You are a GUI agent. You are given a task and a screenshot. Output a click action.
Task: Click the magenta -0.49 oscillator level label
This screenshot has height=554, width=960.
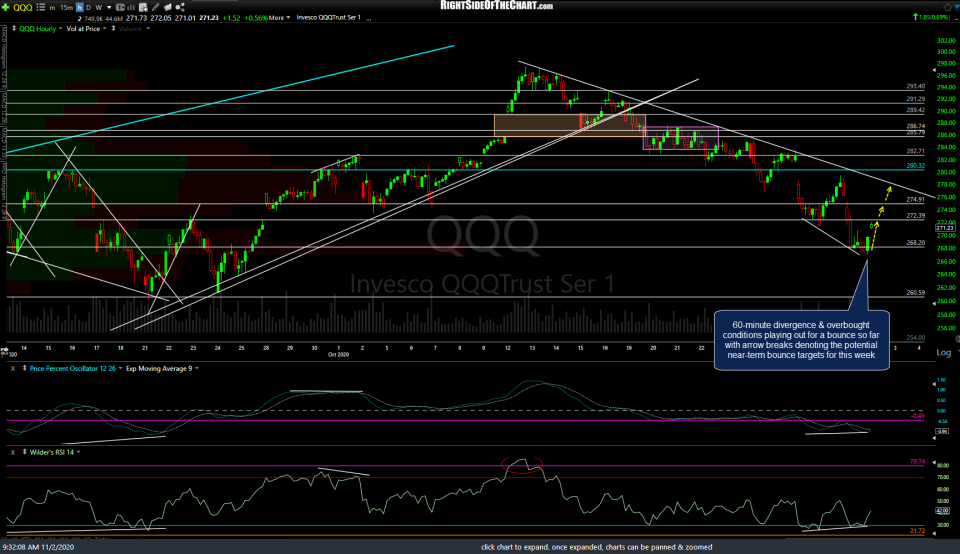pyautogui.click(x=918, y=416)
